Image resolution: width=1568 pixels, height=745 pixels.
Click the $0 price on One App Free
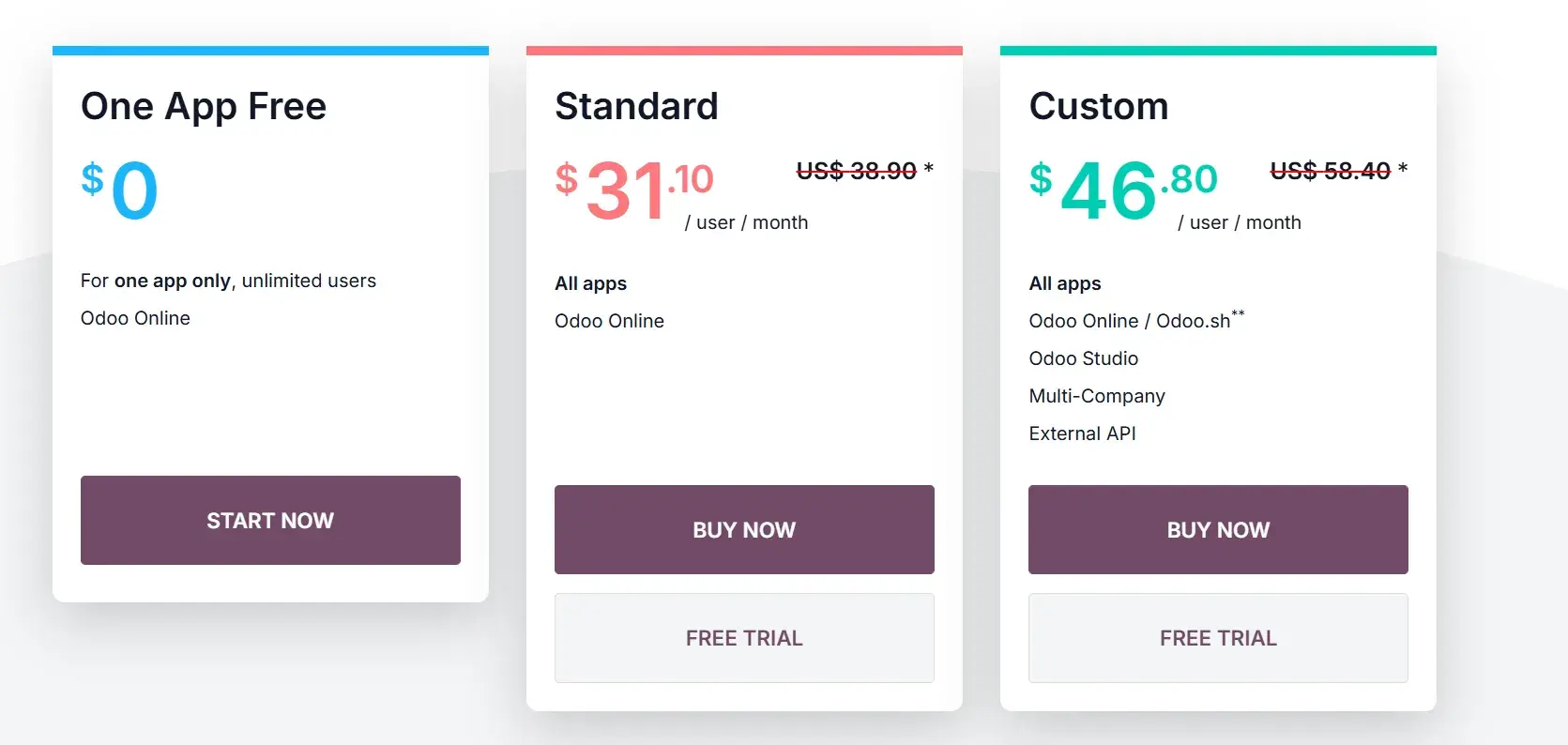[x=117, y=188]
